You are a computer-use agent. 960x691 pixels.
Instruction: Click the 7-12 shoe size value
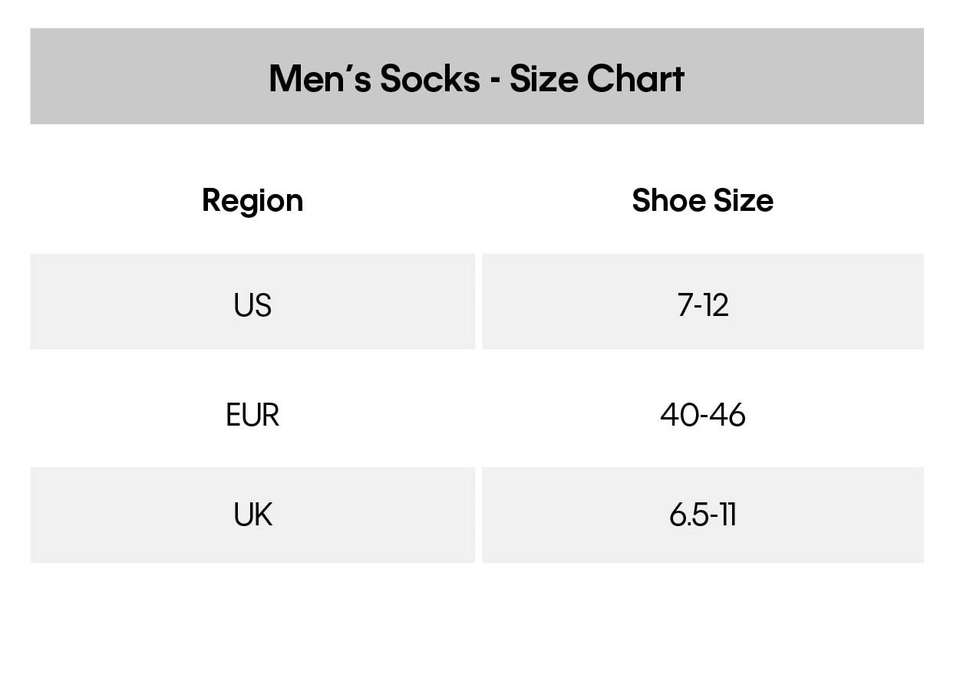click(x=702, y=304)
